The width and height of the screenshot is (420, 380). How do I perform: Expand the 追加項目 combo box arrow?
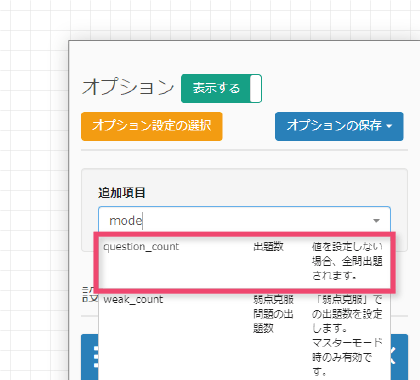tap(376, 220)
